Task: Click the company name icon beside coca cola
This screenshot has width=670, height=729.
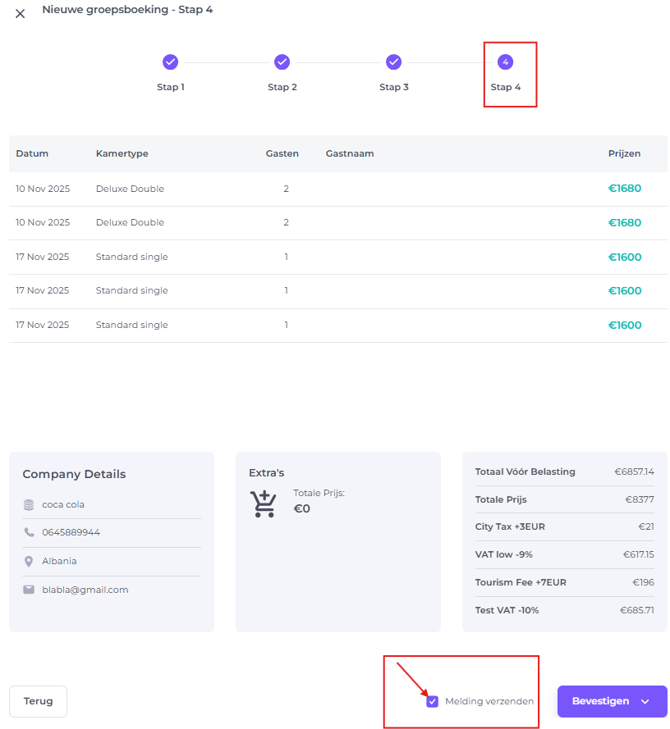Action: point(29,505)
